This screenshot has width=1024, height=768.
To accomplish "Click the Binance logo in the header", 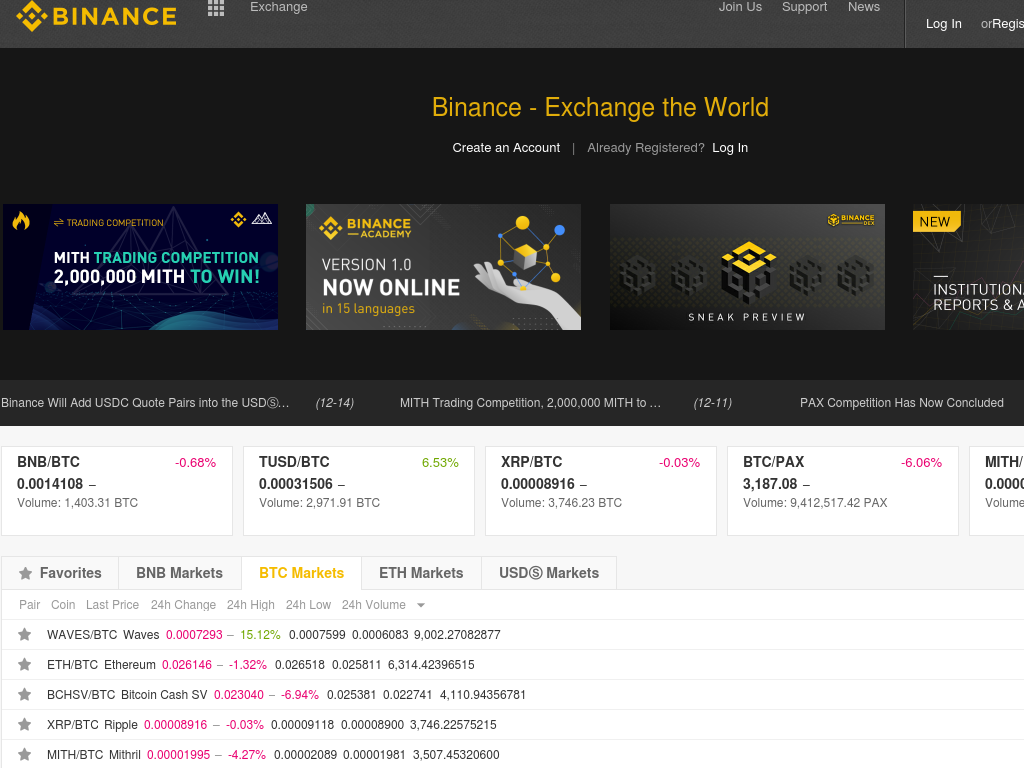I will (x=96, y=16).
